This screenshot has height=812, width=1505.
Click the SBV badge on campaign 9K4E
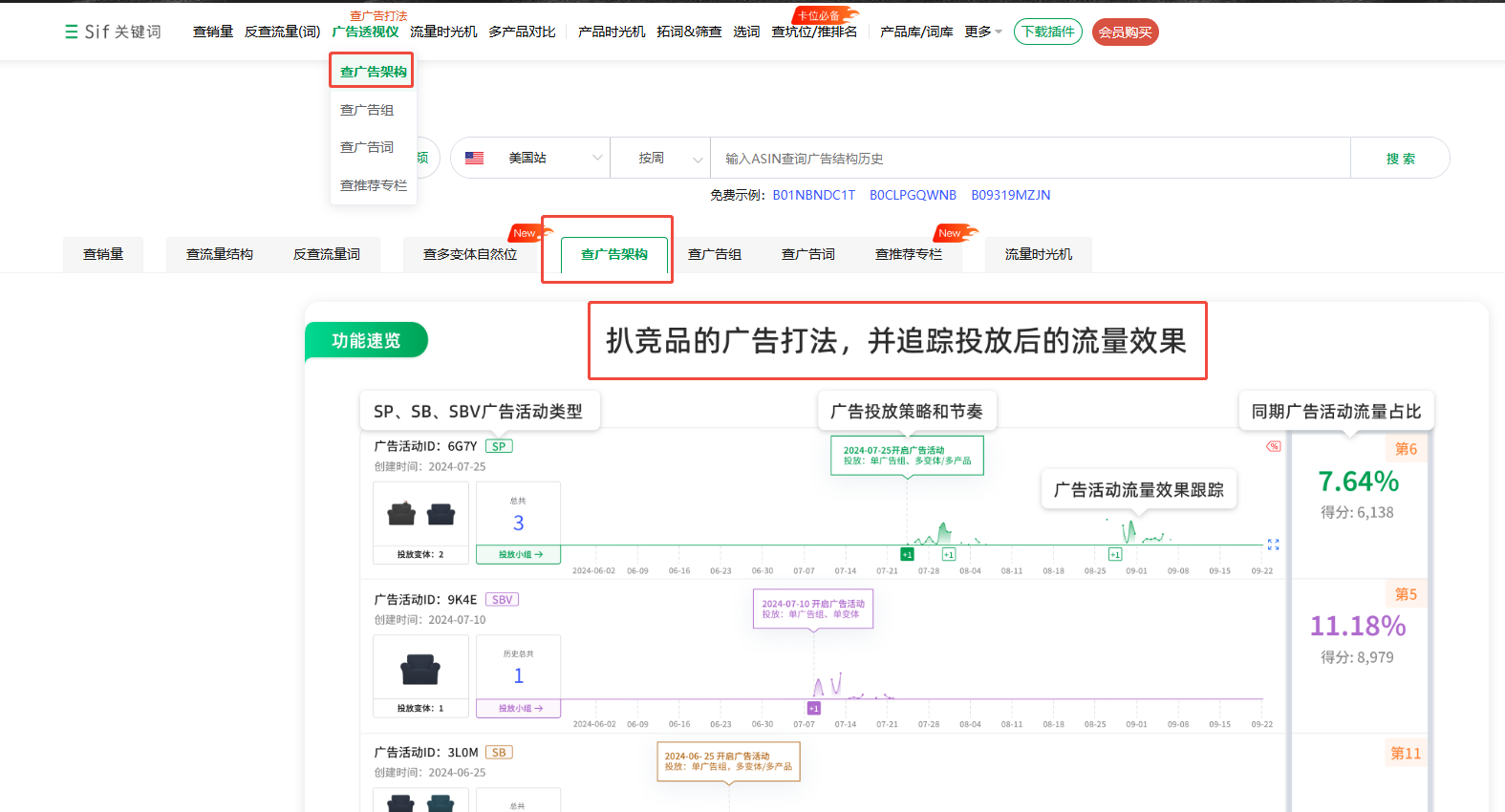click(502, 600)
